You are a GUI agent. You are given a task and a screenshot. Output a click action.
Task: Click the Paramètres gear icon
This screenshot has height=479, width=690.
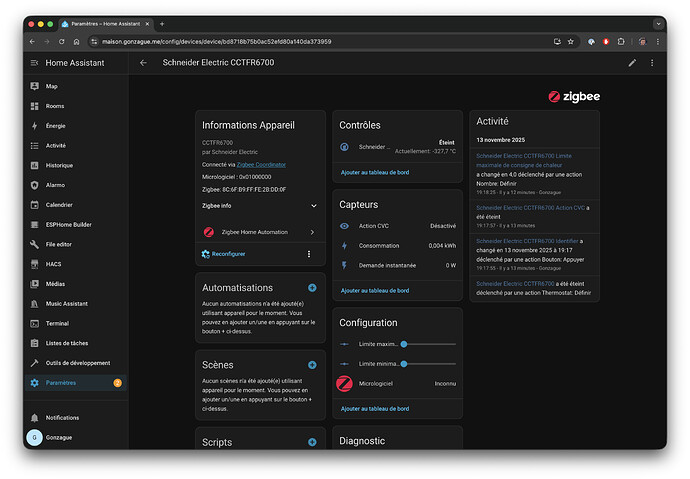[35, 383]
